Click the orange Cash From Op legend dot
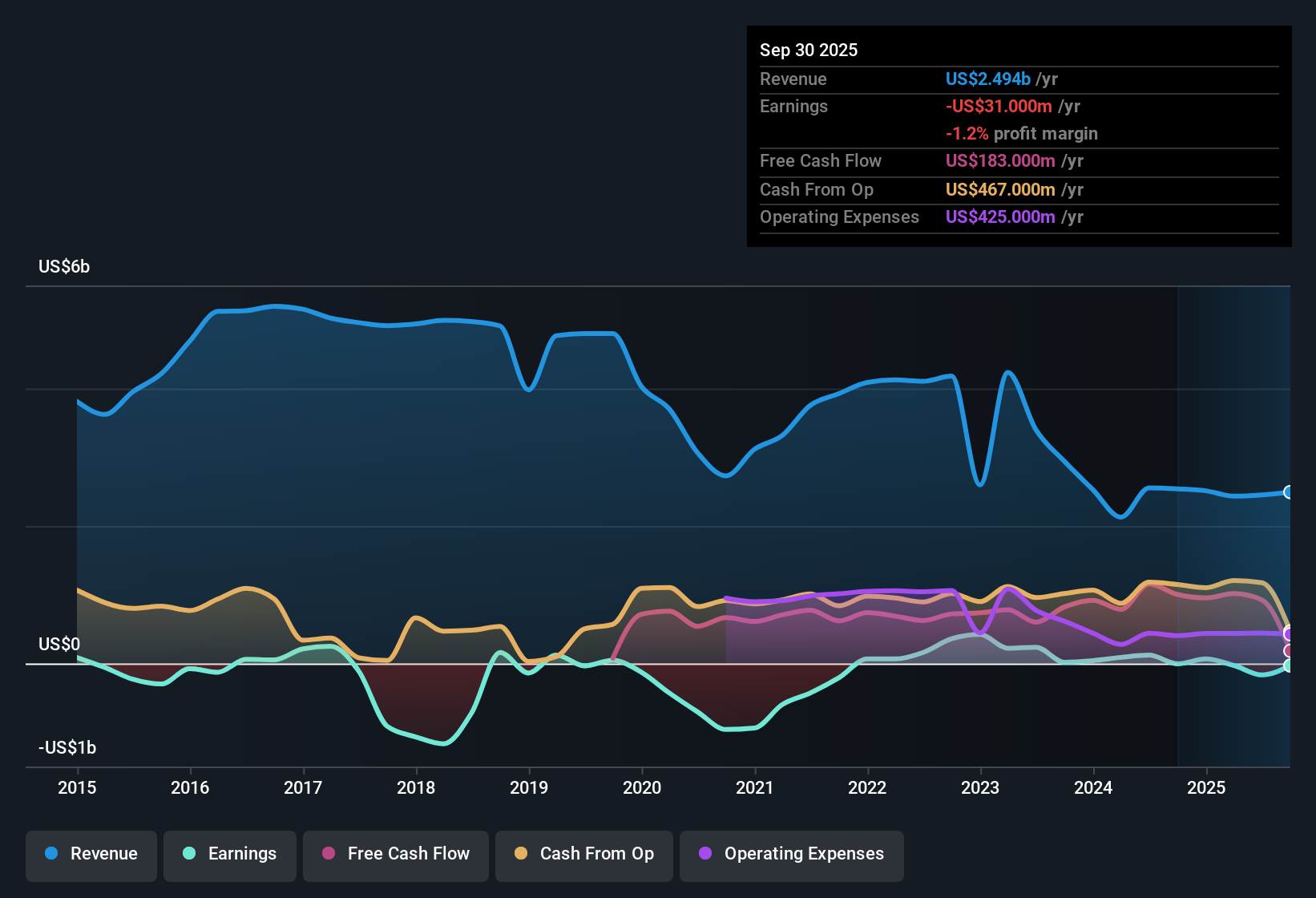 tap(520, 854)
